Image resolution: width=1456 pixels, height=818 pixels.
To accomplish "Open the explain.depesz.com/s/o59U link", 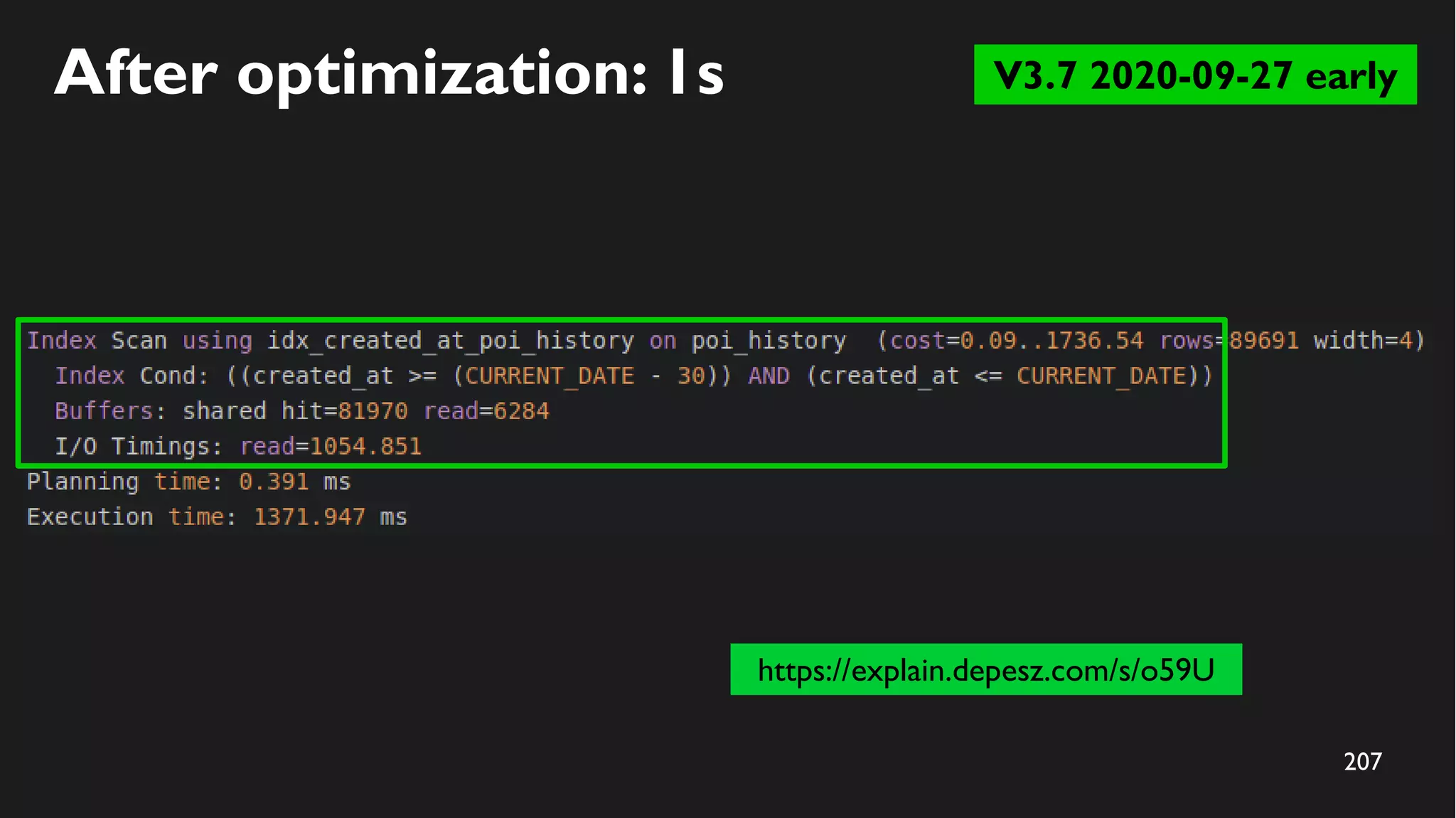I will point(986,669).
